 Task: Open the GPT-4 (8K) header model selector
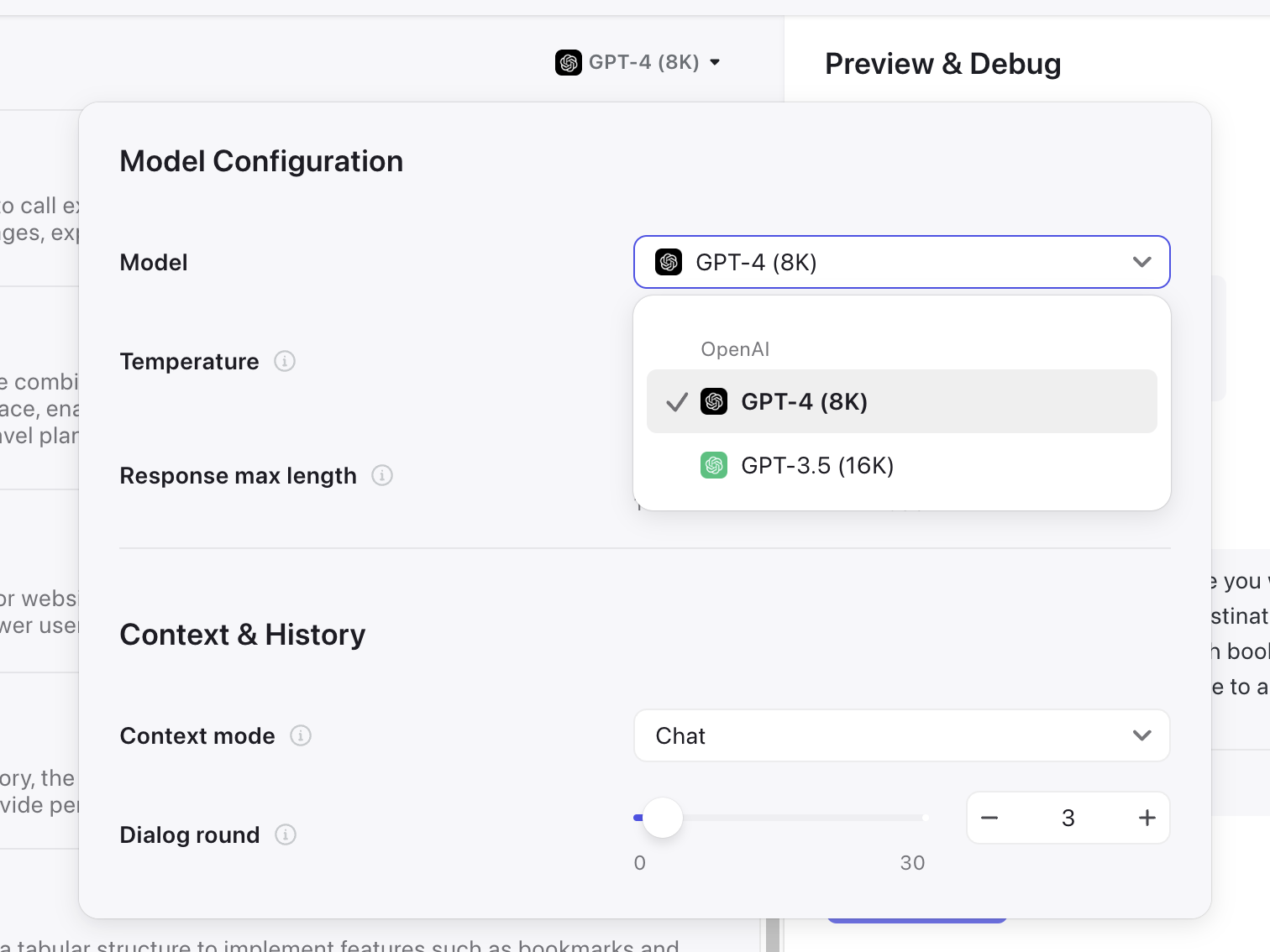pos(639,62)
